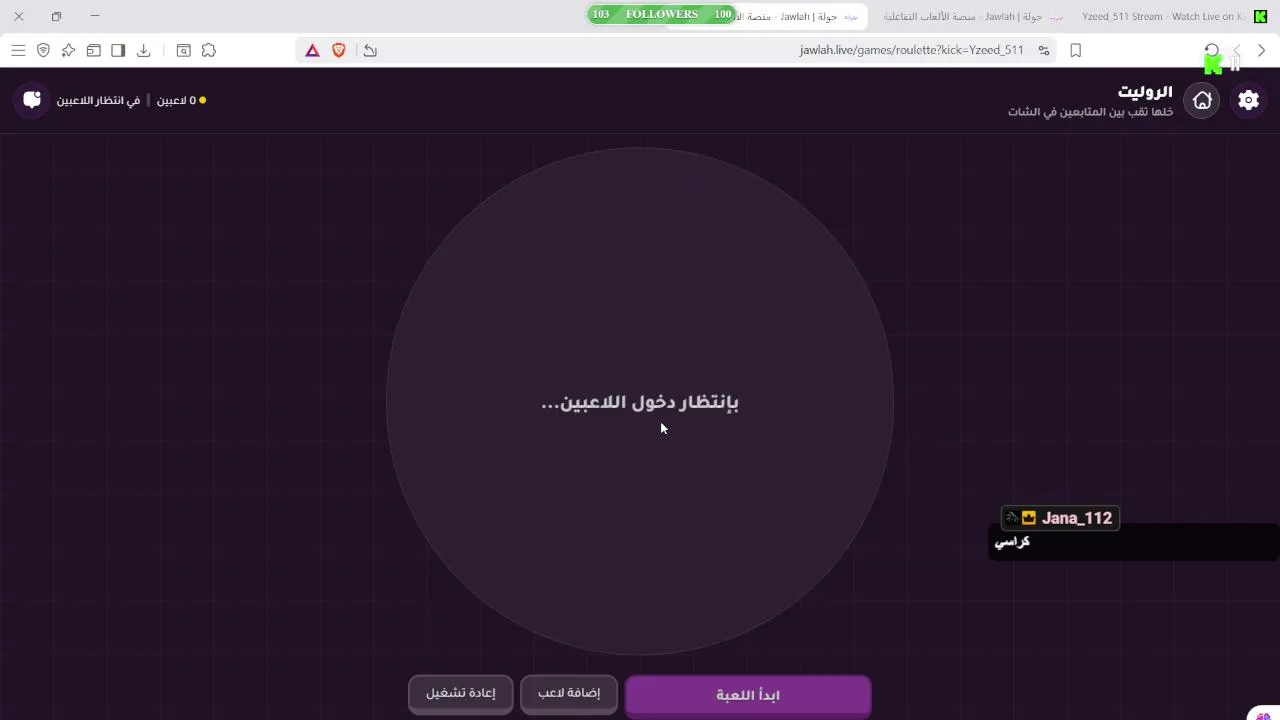Toggle the browser sidebar panel
1280x720 pixels.
point(118,50)
